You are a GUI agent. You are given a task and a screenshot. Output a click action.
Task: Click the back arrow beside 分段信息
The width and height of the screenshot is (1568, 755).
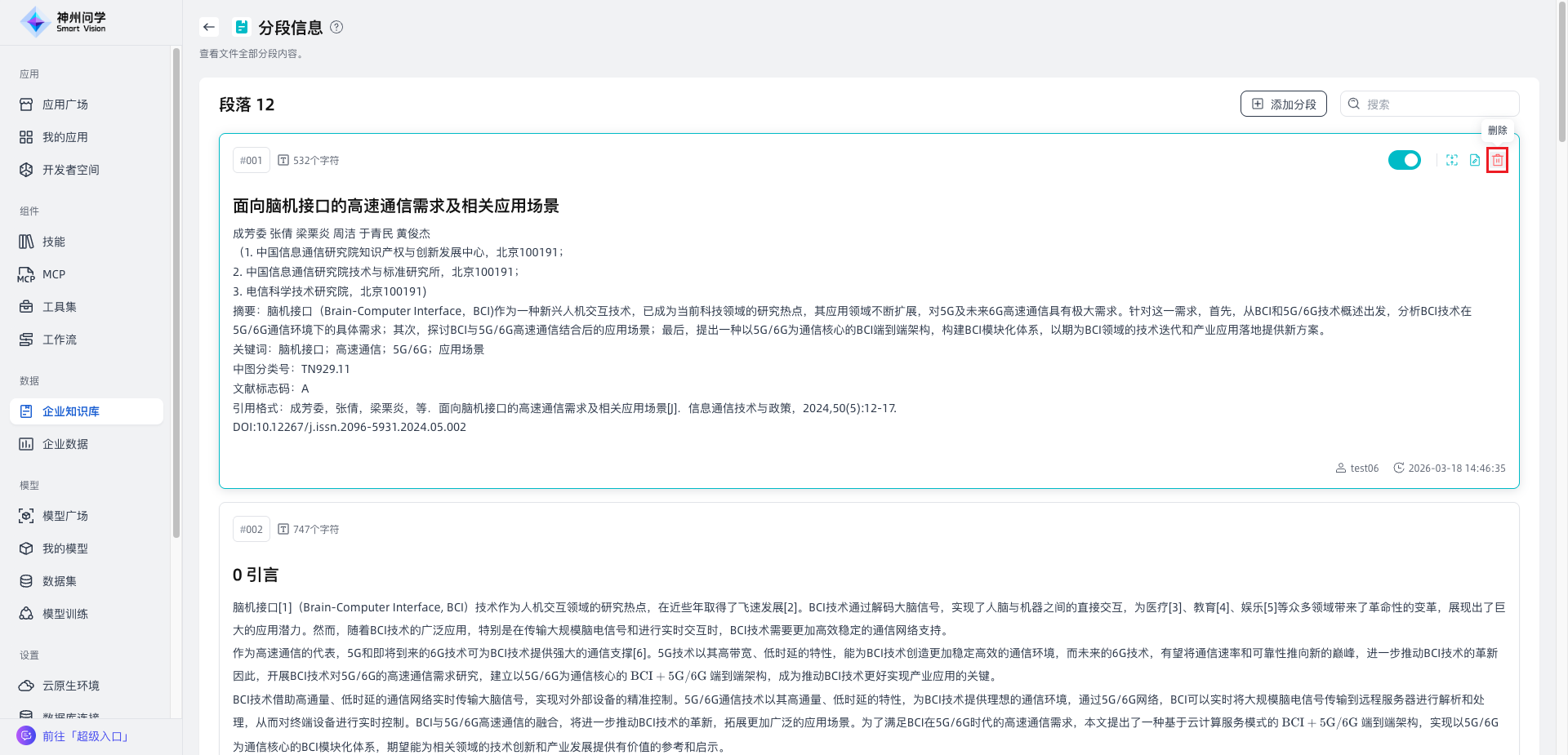pos(209,27)
